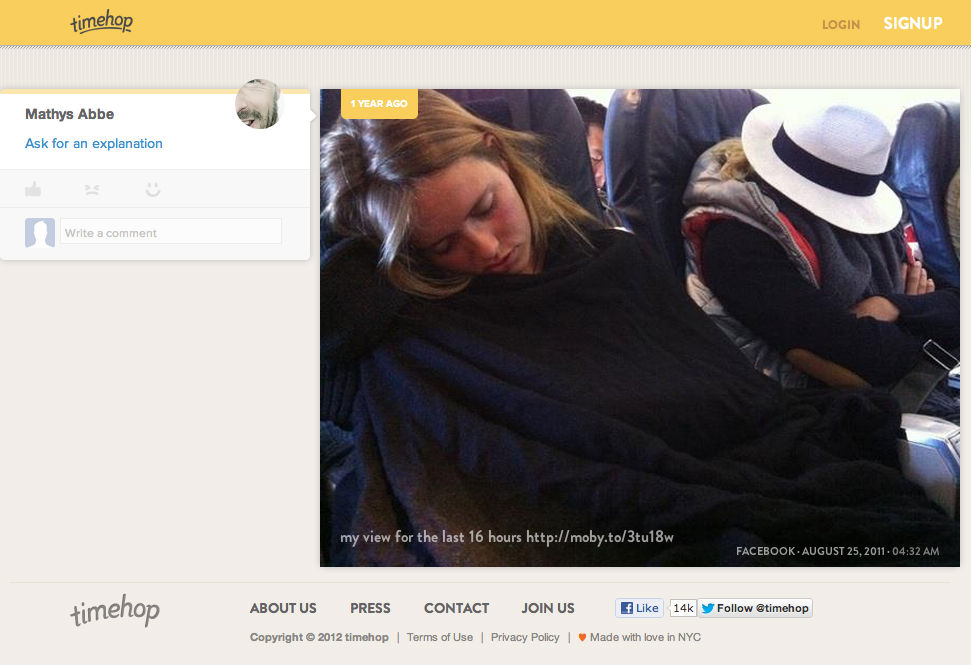The height and width of the screenshot is (665, 971).
Task: Click the Twitter Follow @timehop button
Action: pyautogui.click(x=755, y=608)
